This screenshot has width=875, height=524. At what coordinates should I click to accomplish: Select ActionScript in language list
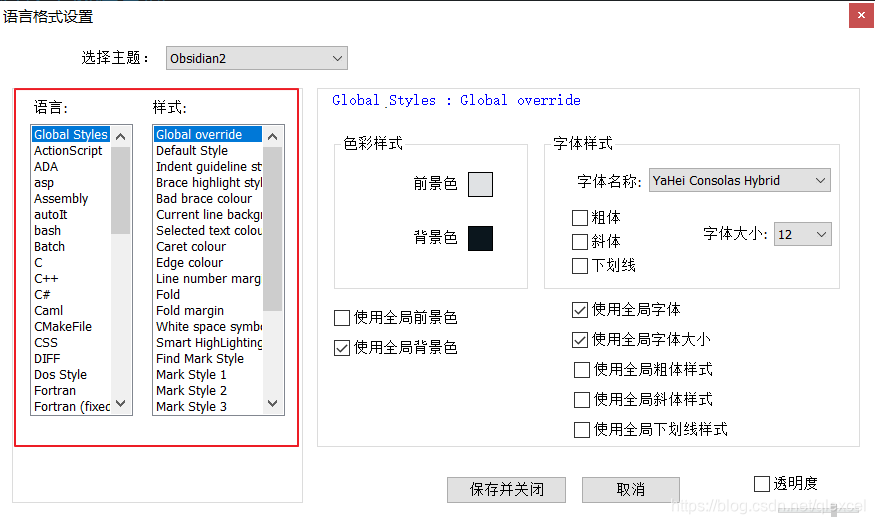tap(71, 151)
